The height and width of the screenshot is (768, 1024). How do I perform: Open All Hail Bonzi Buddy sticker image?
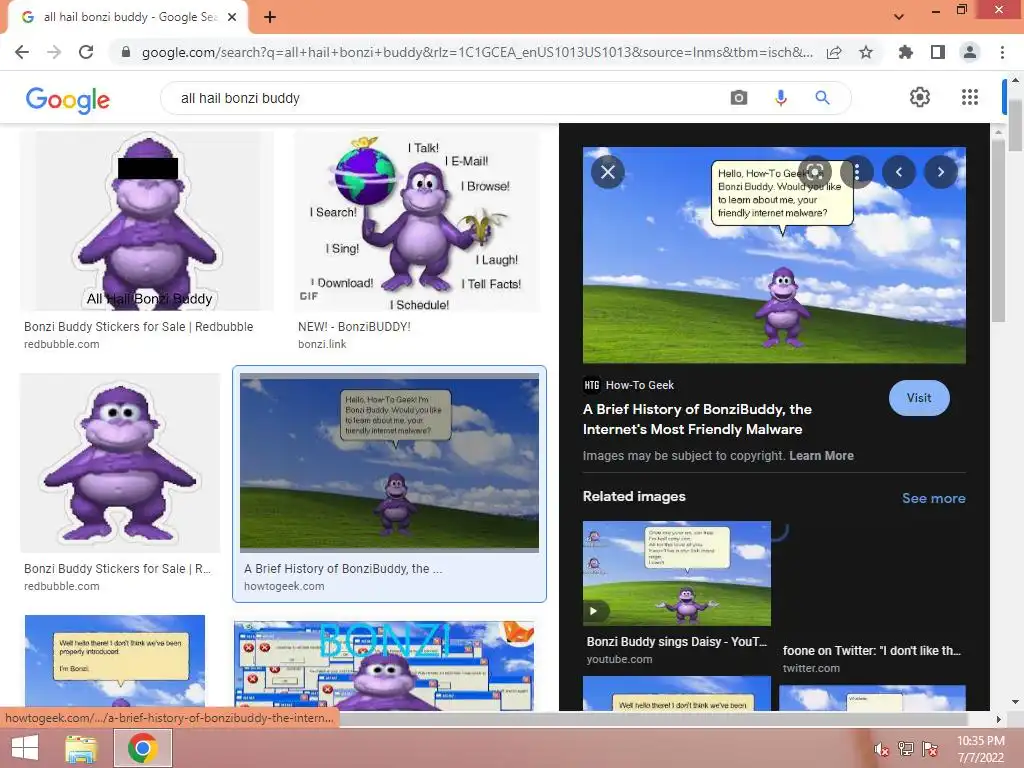coord(148,221)
